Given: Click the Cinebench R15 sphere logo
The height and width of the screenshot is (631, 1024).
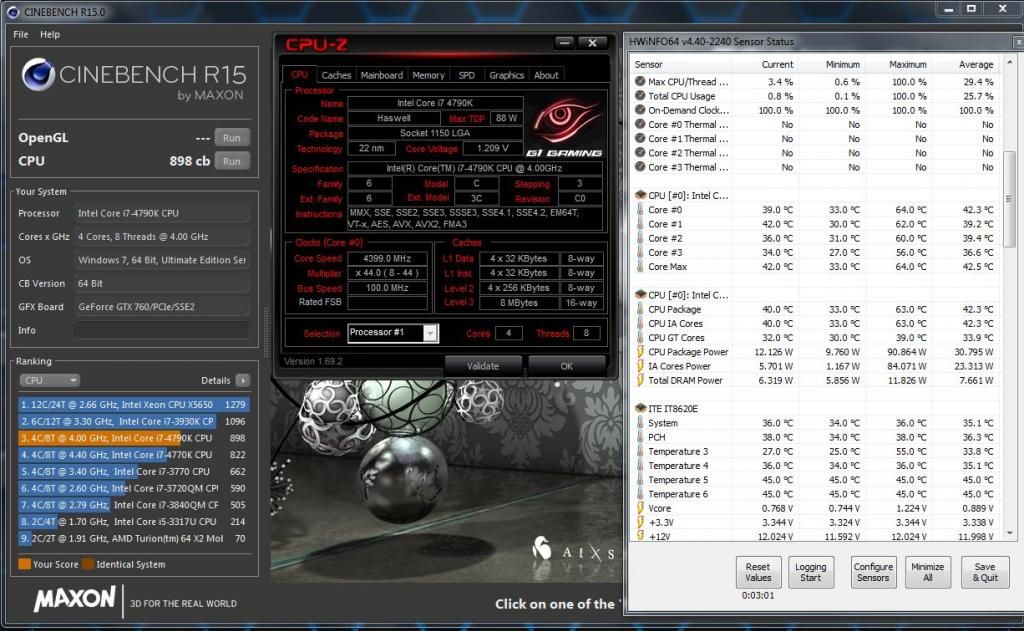Looking at the screenshot, I should 38,75.
